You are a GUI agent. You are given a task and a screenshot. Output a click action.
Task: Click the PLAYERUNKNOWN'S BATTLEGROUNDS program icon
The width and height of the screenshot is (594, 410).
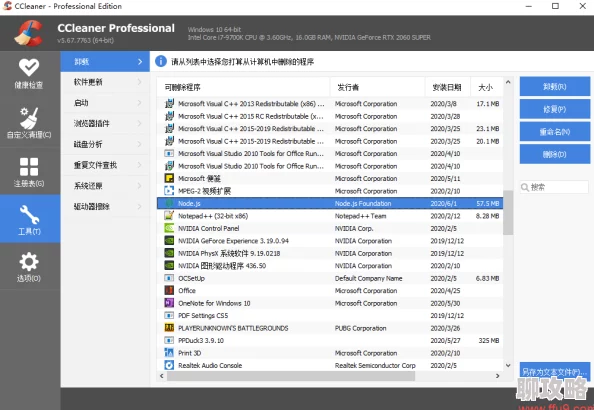pos(169,328)
